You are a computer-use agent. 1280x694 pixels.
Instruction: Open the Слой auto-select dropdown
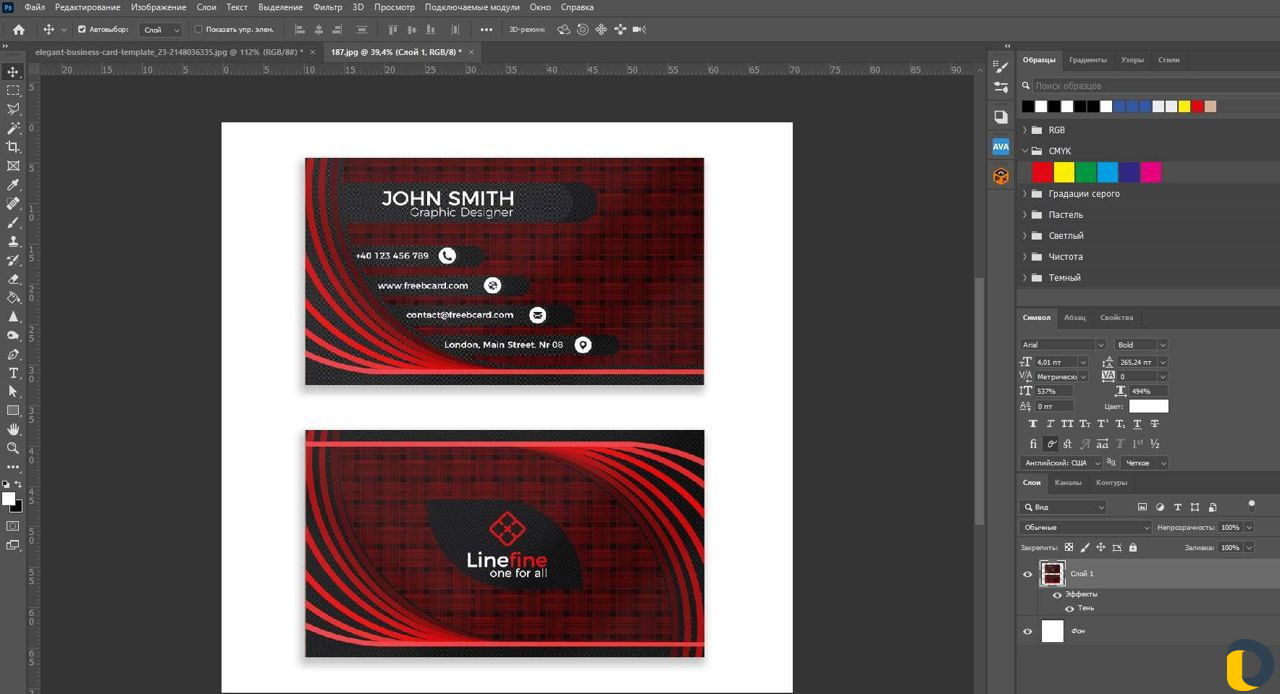coord(161,30)
